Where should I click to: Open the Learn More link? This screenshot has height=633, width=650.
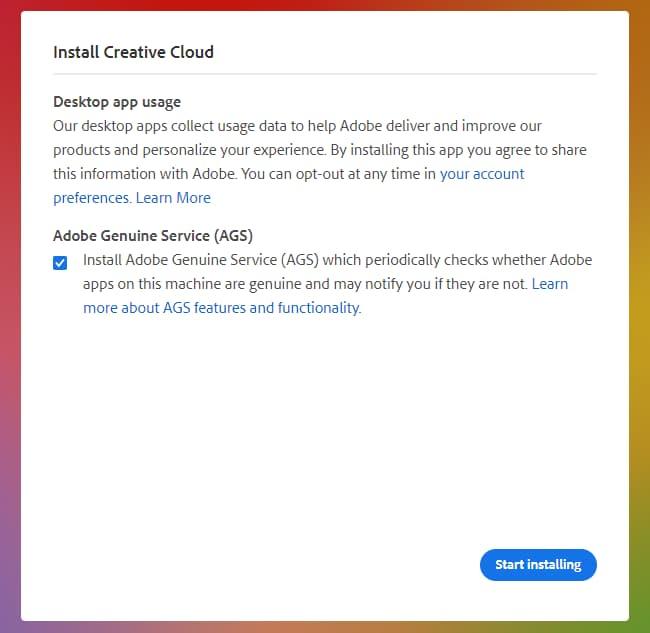pos(173,198)
